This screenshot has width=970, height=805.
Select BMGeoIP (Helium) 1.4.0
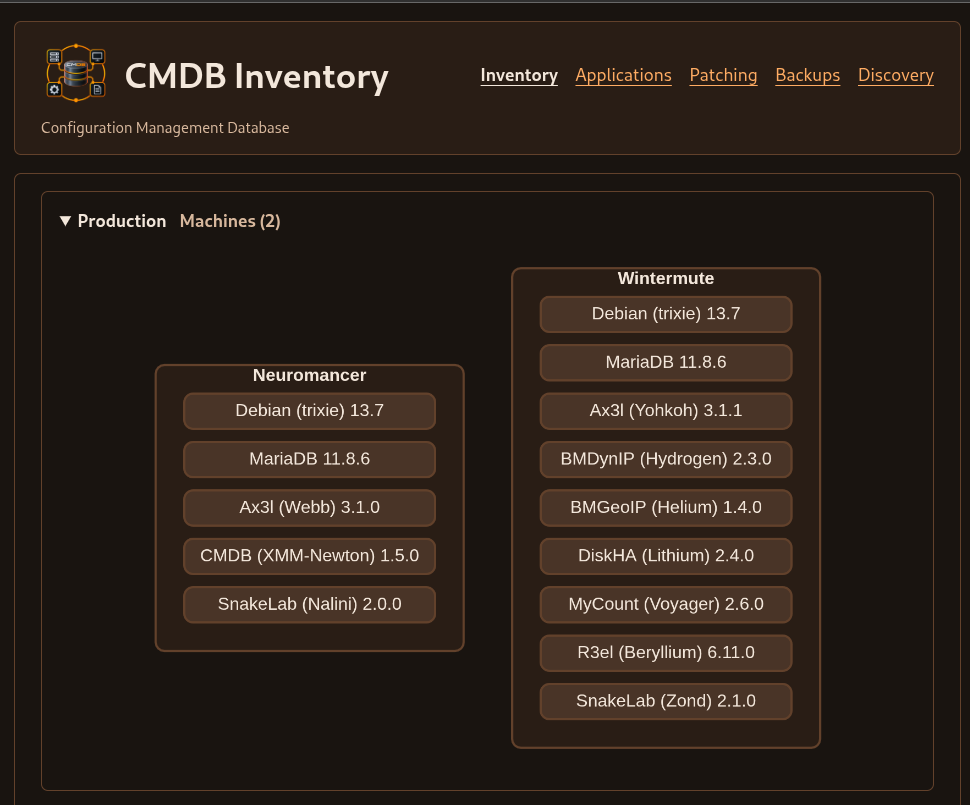pyautogui.click(x=666, y=507)
